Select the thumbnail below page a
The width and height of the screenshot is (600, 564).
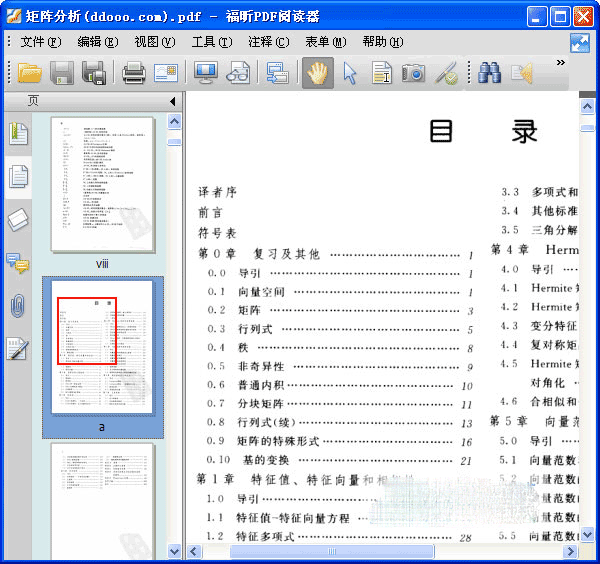(103, 501)
